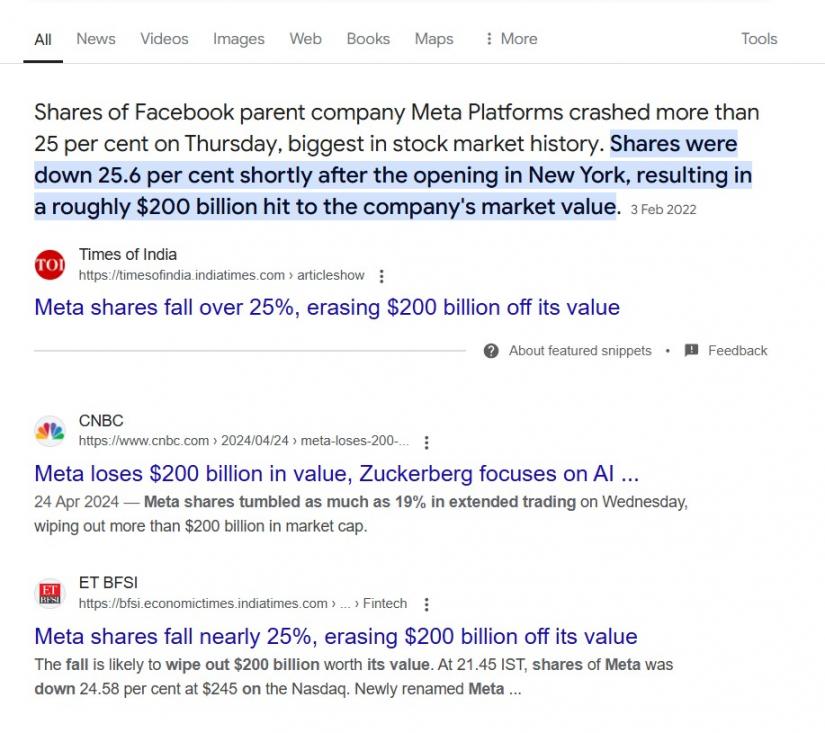
Task: Switch to the Videos tab
Action: click(164, 39)
